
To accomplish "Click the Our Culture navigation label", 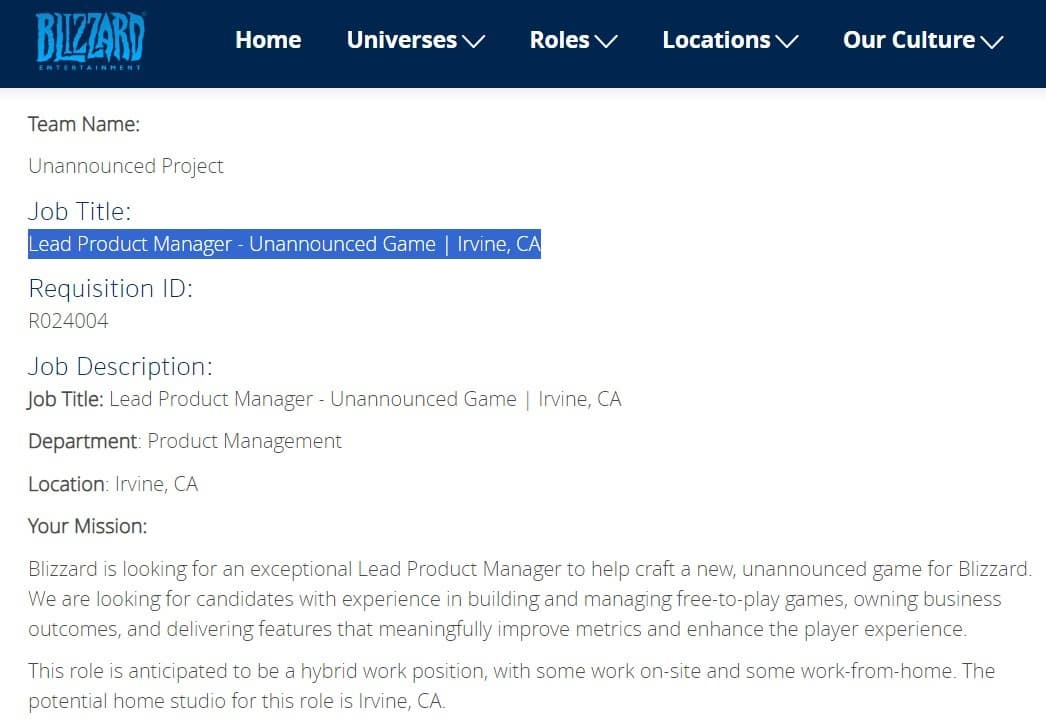I will coord(908,40).
